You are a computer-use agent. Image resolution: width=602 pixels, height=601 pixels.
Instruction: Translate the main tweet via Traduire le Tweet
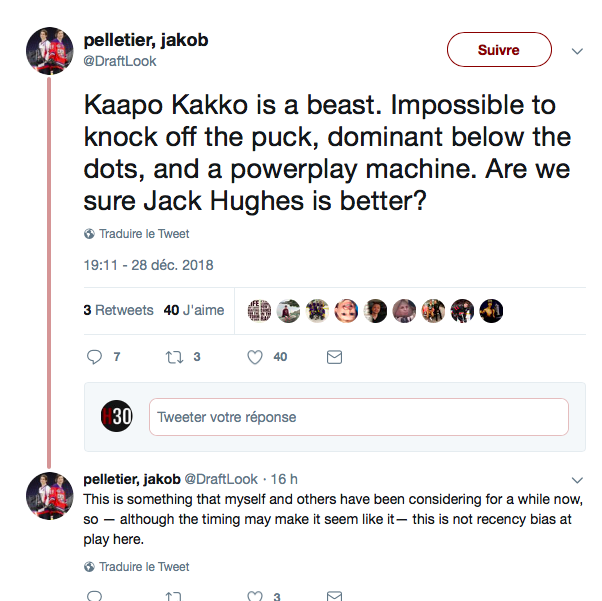pyautogui.click(x=144, y=234)
